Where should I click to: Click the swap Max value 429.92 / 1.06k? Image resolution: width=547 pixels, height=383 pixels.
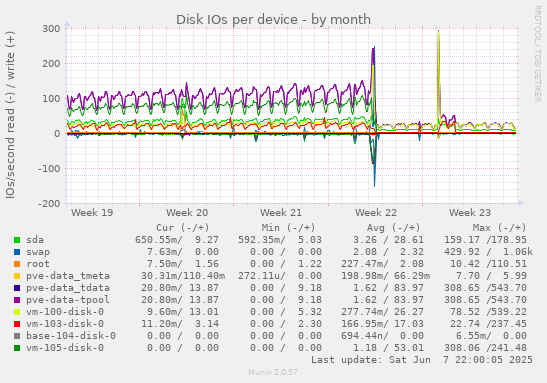point(488,252)
